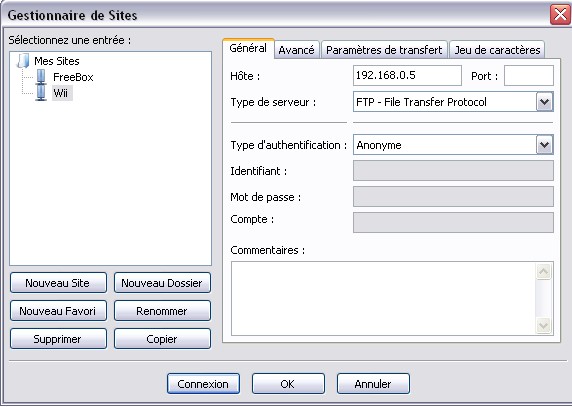Select the Wii site entry

pyautogui.click(x=61, y=93)
